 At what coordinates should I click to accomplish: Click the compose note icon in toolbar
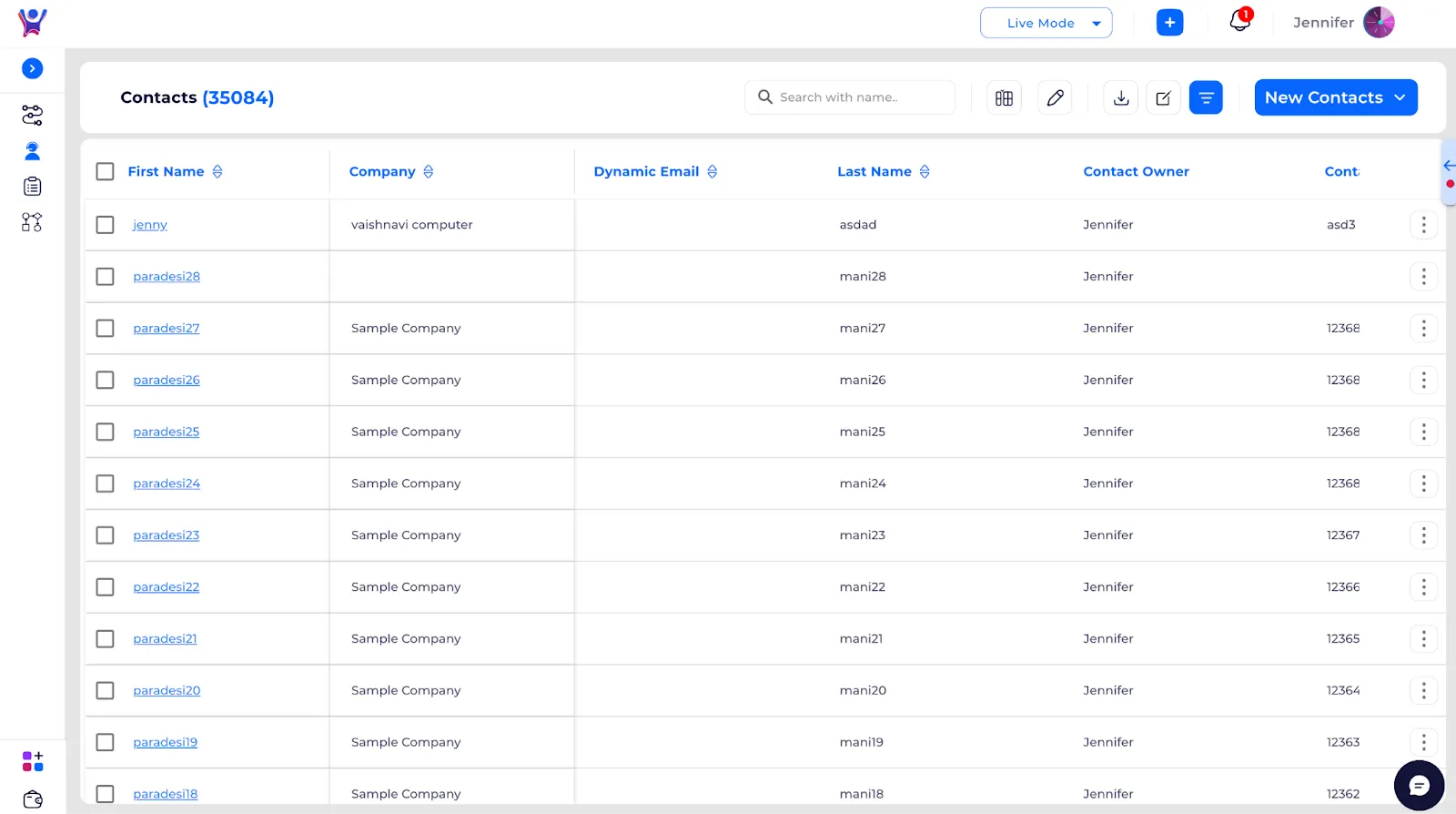(x=1163, y=97)
